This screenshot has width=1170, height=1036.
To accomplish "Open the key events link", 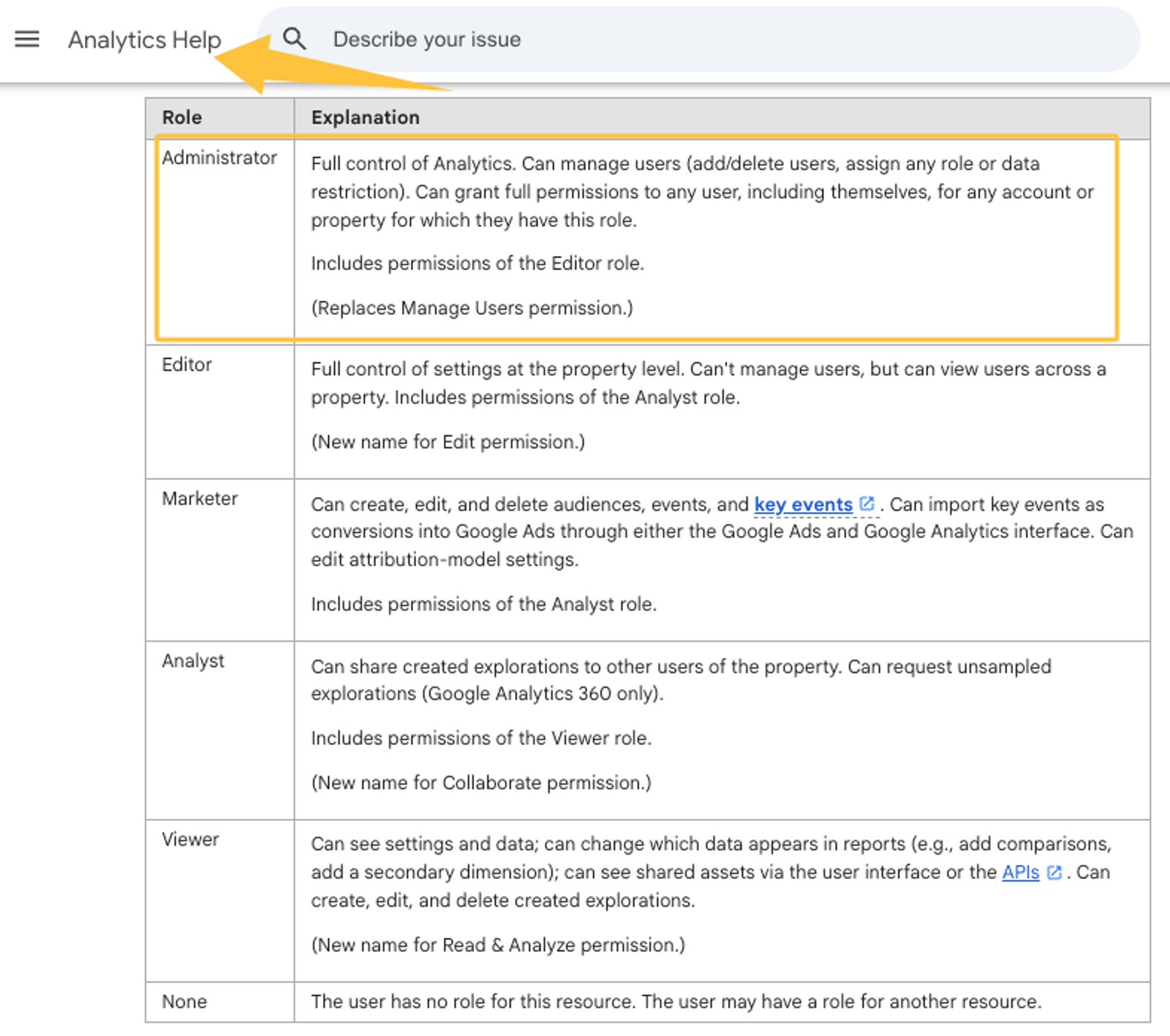I will pyautogui.click(x=803, y=504).
